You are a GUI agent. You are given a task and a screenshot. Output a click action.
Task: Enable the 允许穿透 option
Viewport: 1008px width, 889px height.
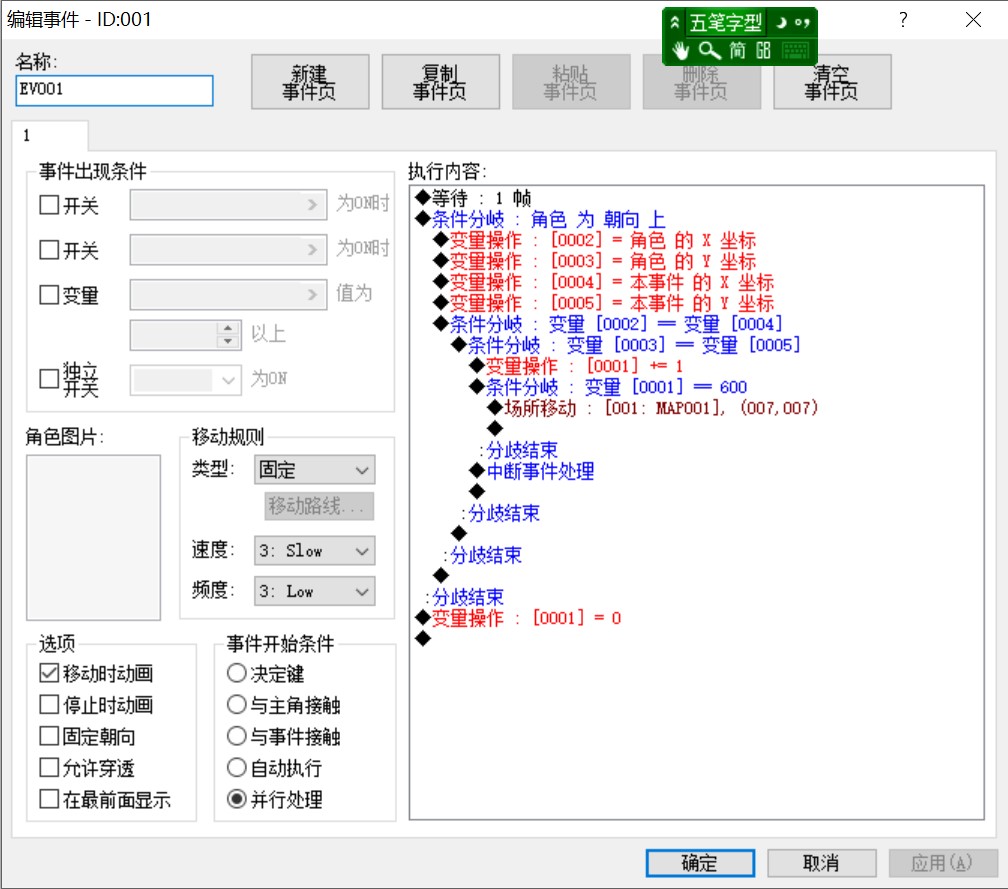(49, 768)
